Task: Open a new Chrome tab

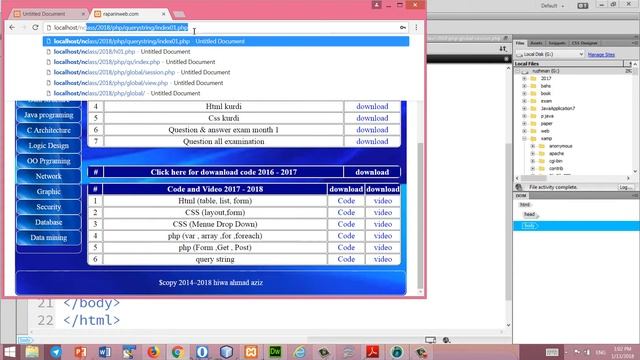Action: [x=179, y=14]
